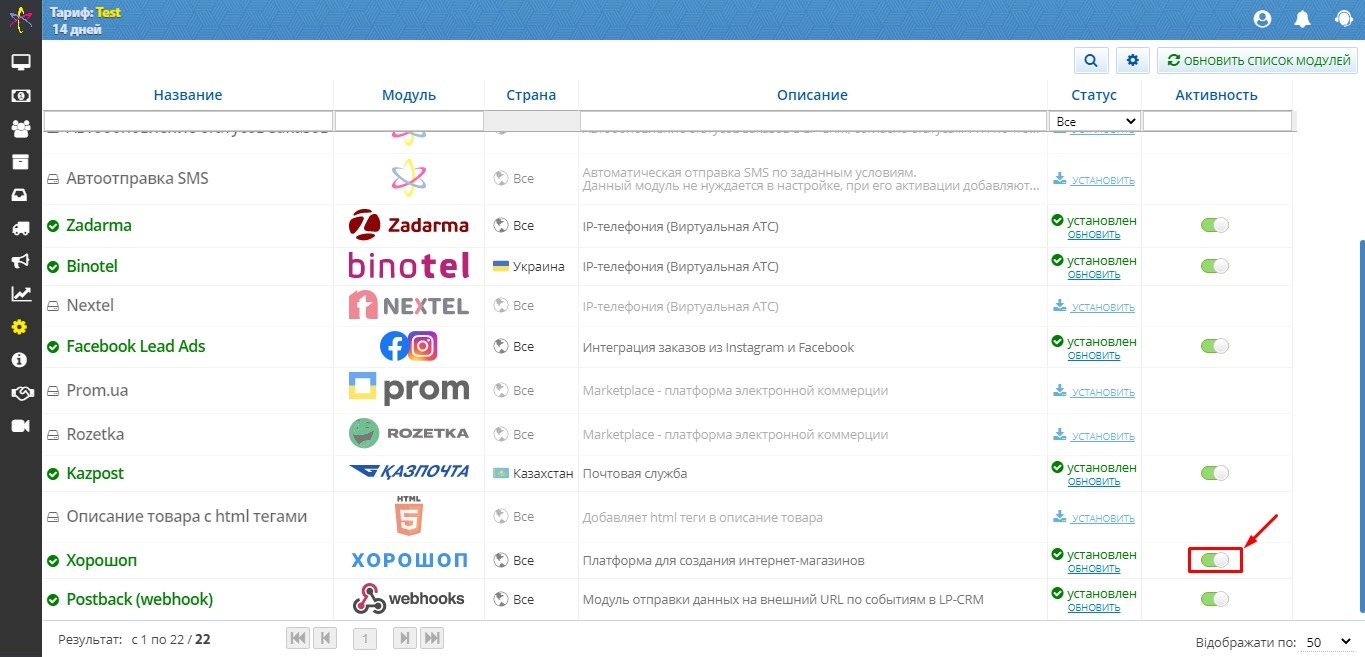Viewport: 1365px width, 657px height.
Task: Click the Описание filter input field
Action: coord(812,121)
